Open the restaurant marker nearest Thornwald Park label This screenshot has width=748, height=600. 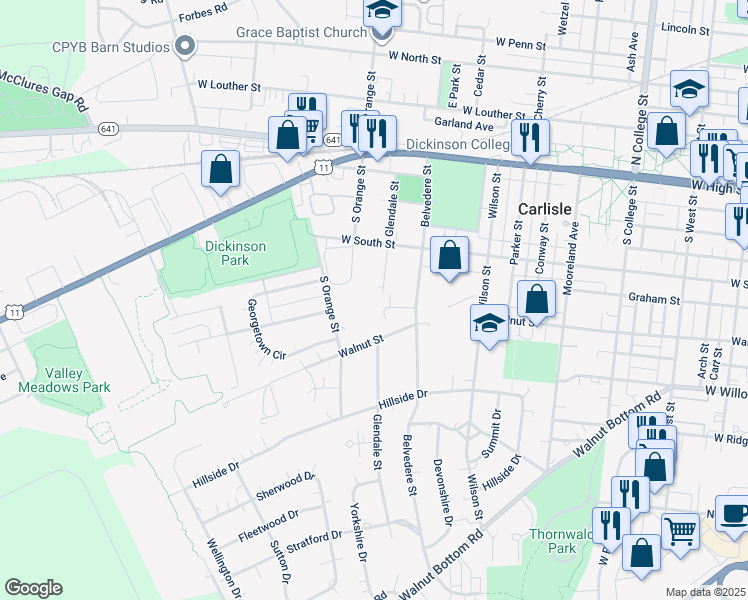point(611,529)
